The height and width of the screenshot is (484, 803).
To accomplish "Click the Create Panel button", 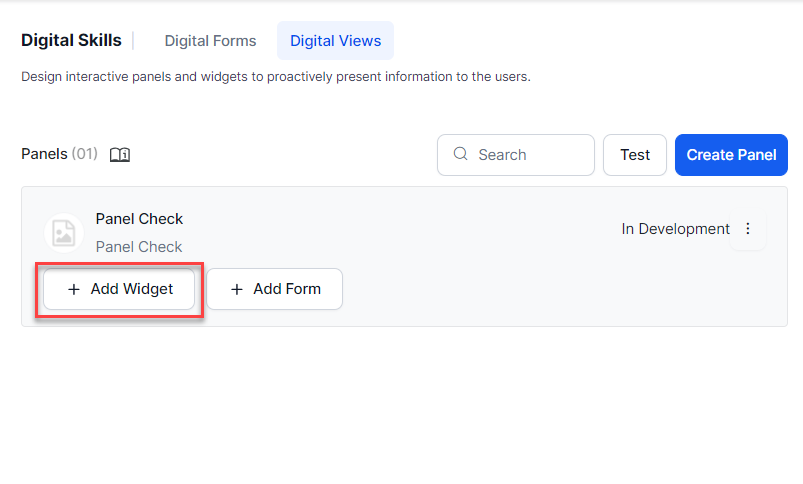I will [731, 155].
